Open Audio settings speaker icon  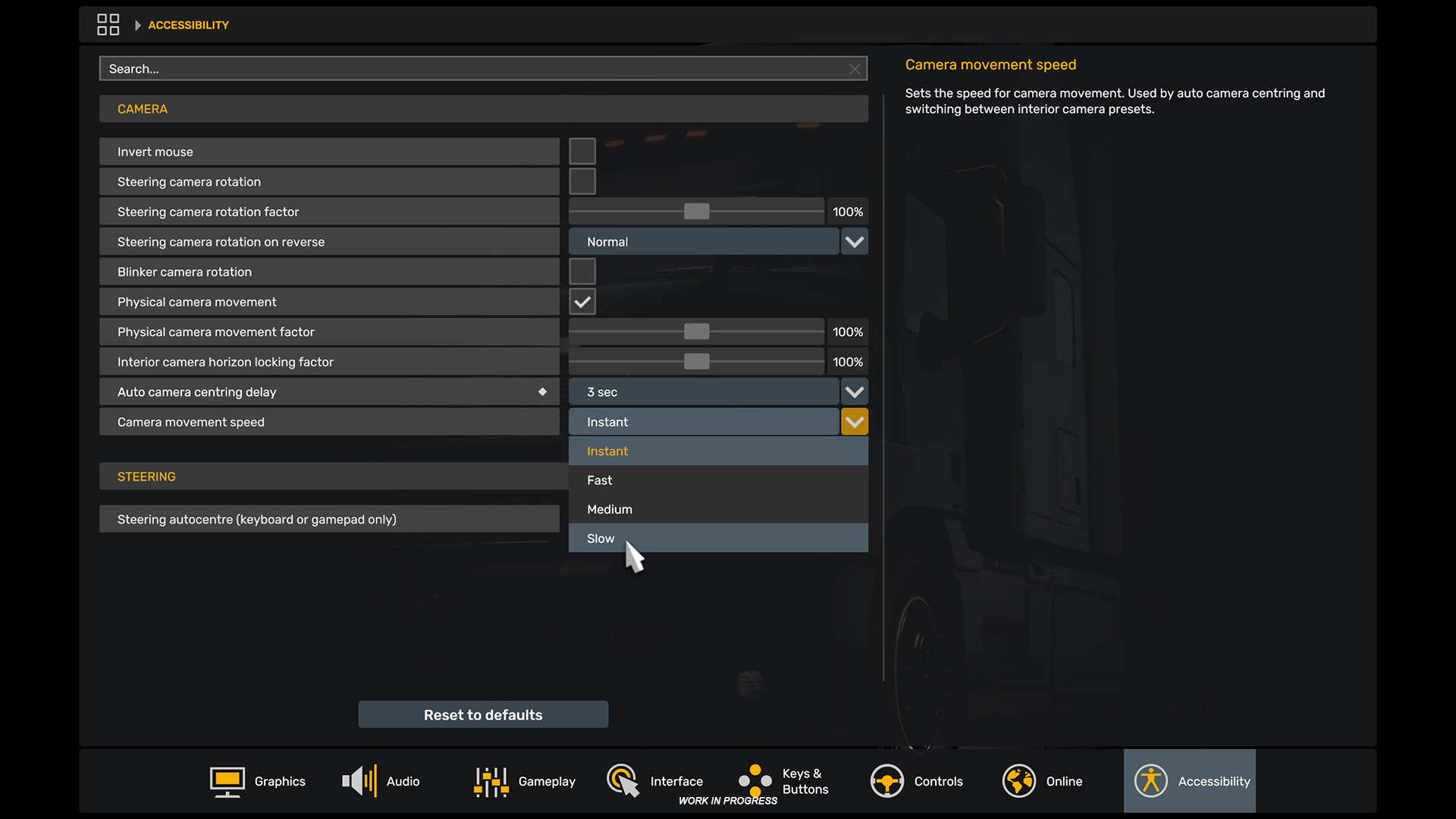(359, 781)
